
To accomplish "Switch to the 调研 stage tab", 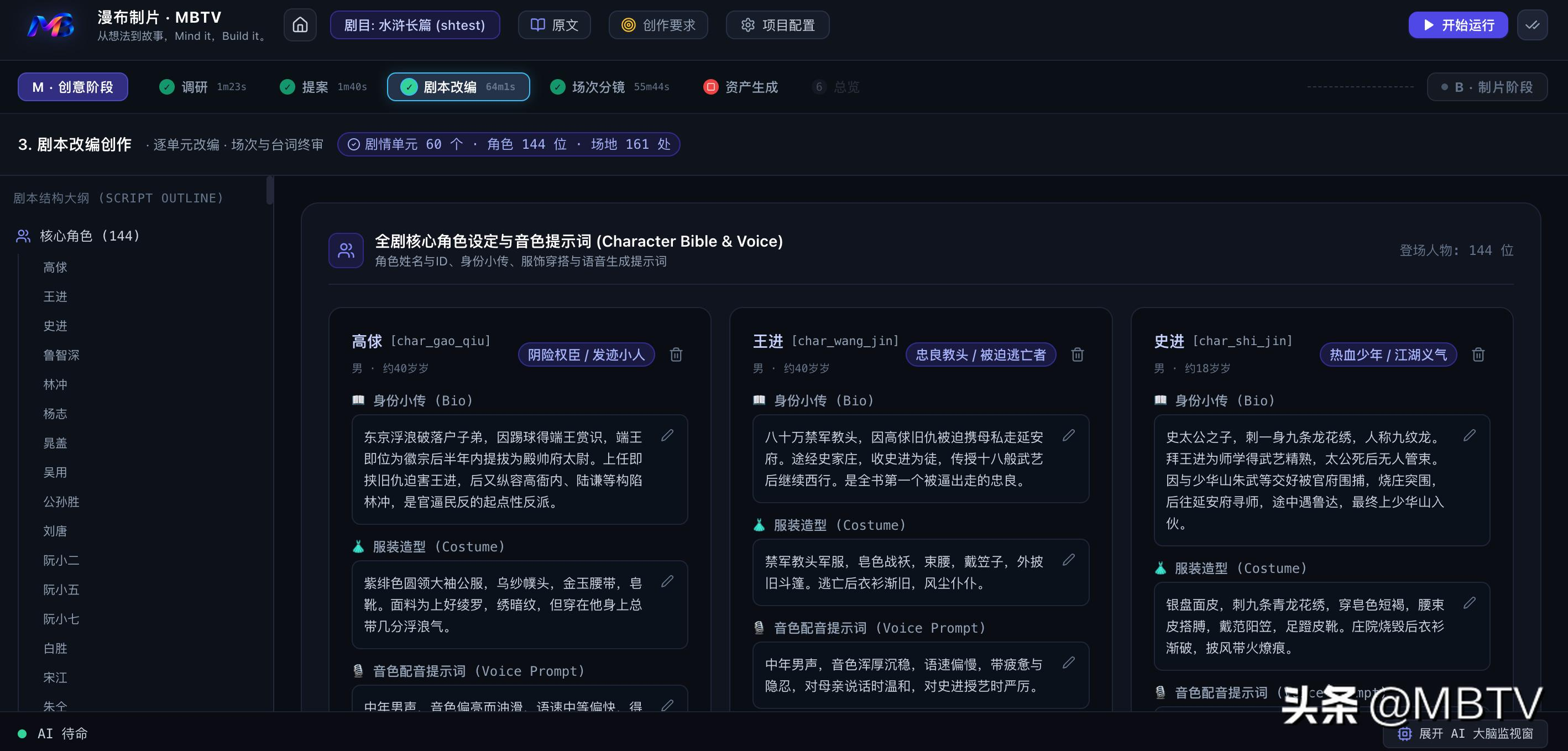I will 202,87.
